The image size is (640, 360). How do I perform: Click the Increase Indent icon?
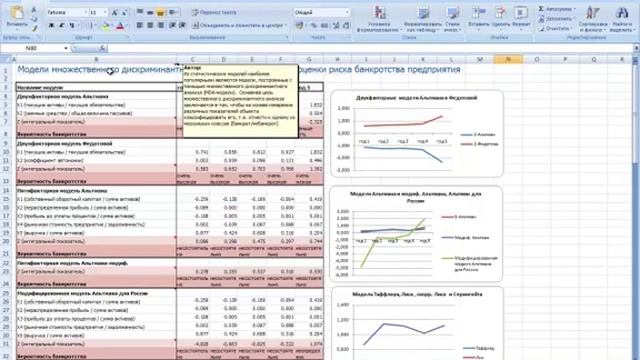(182, 26)
